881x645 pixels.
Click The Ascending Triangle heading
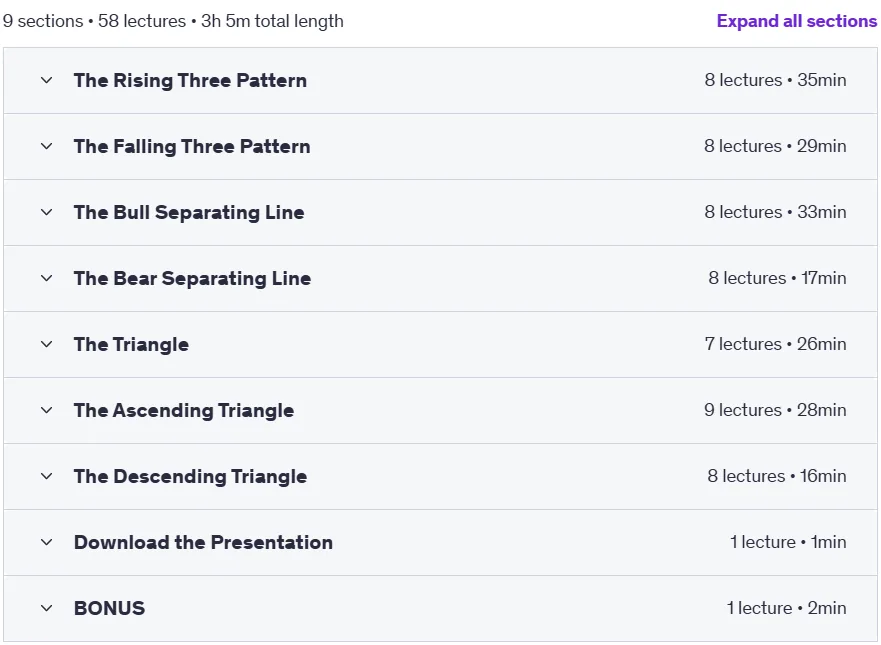click(184, 410)
